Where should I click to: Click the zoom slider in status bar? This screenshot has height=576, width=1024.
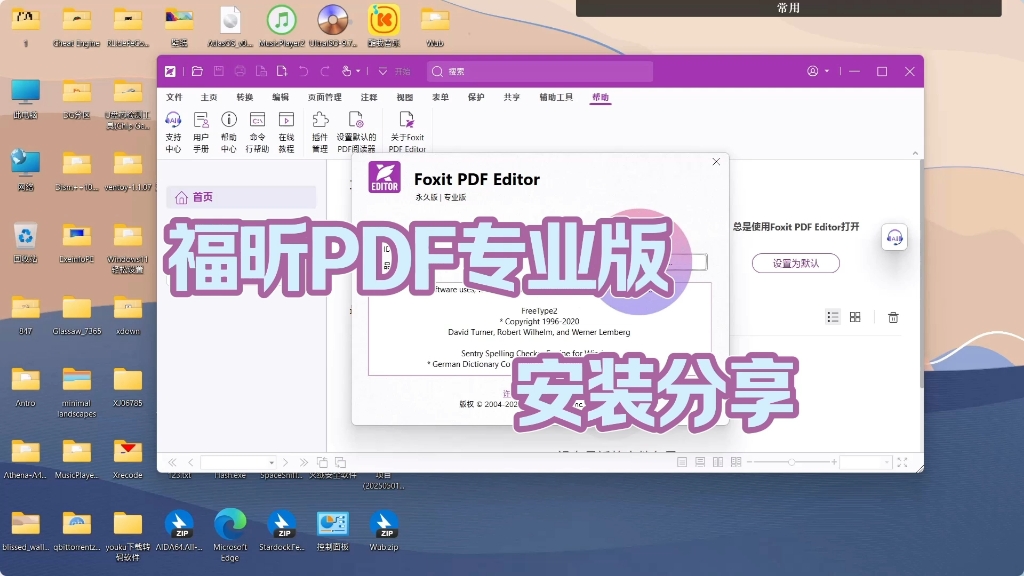click(x=791, y=462)
